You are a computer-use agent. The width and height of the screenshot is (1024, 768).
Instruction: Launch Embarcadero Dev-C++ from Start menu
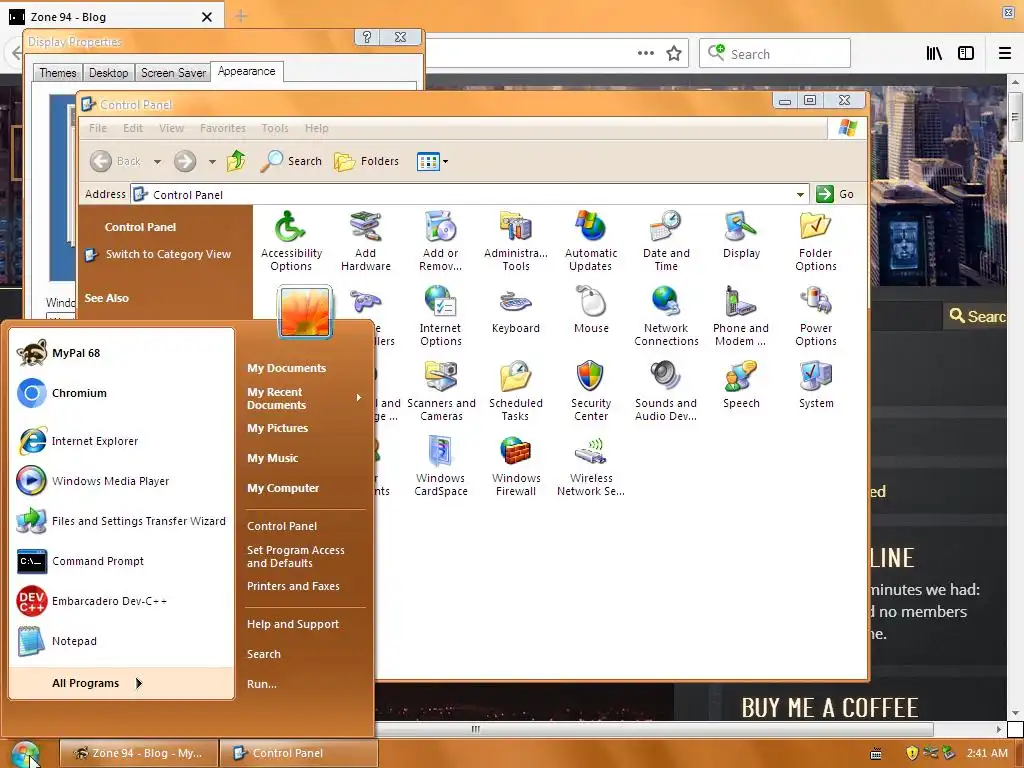(x=121, y=601)
